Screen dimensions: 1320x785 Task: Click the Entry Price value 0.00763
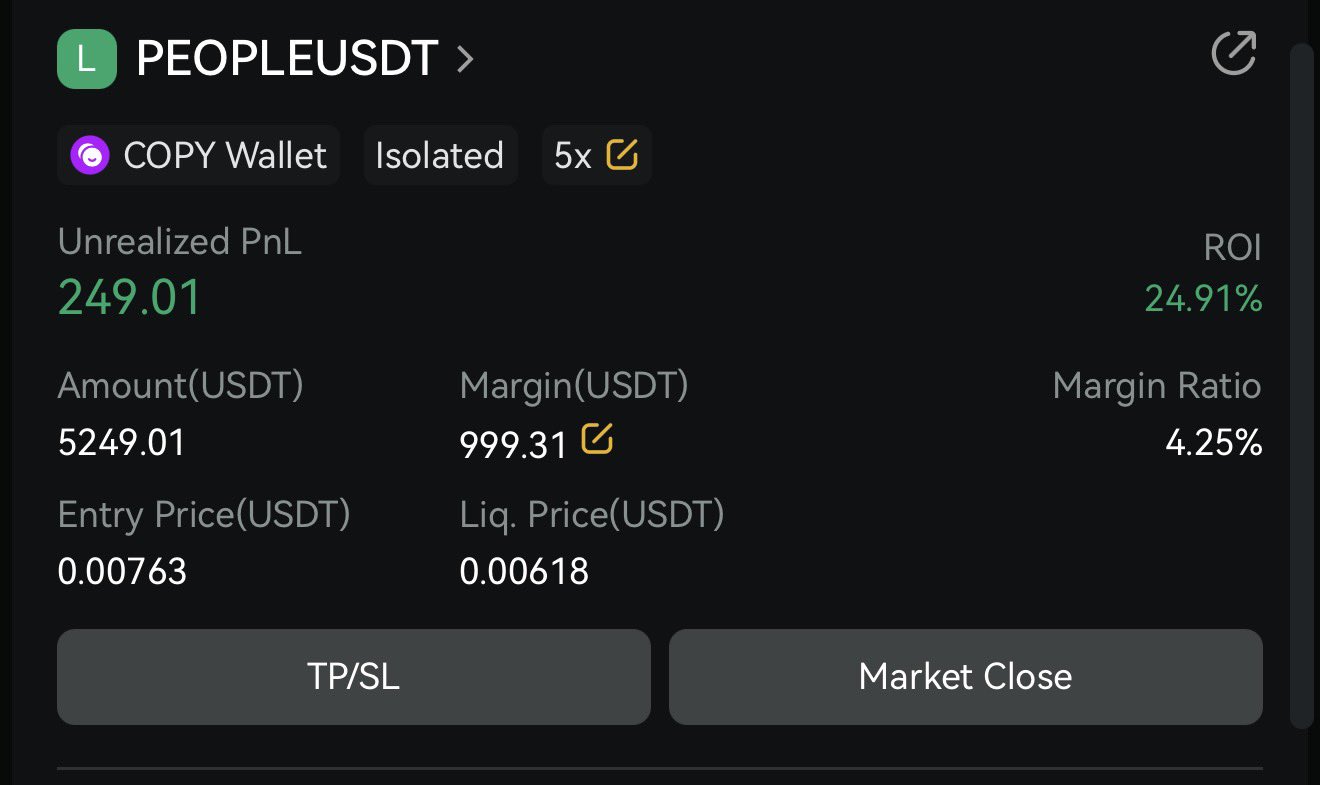click(122, 571)
